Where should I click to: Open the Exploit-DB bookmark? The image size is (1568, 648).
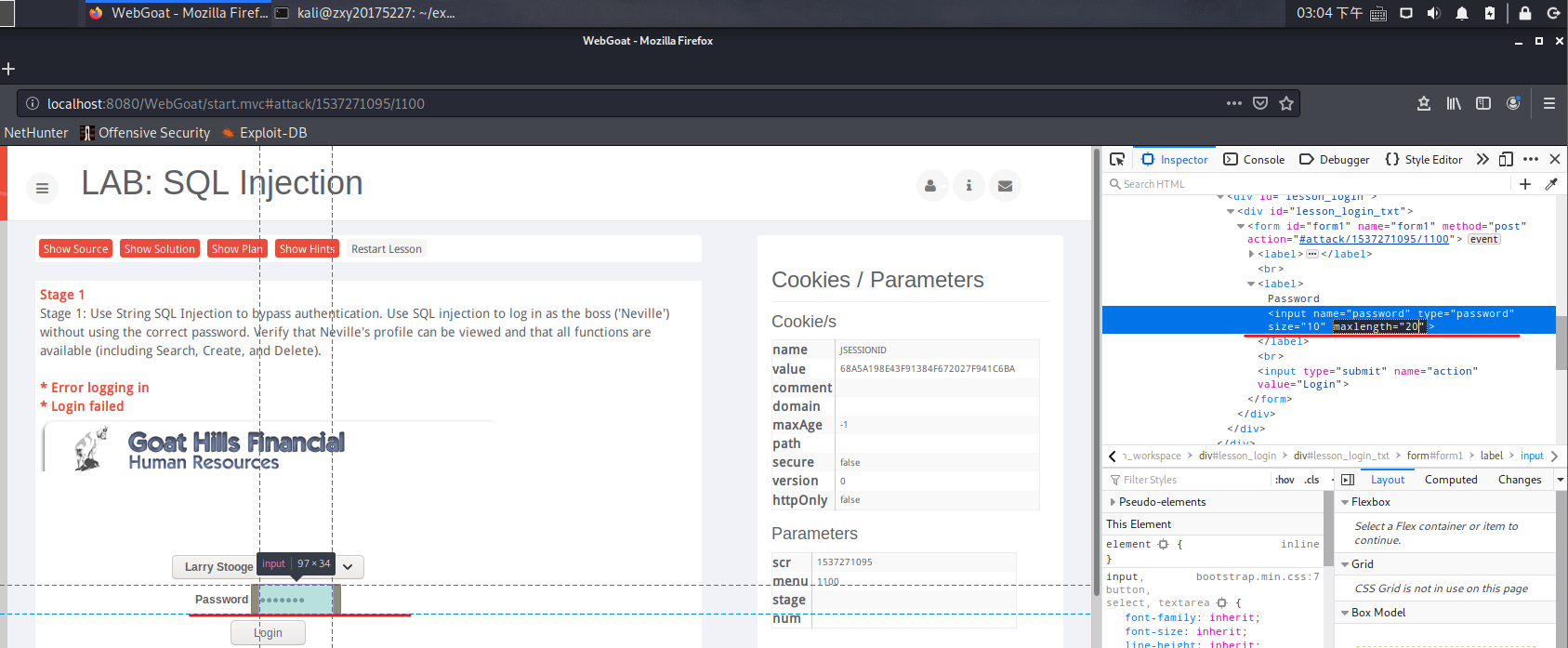264,133
